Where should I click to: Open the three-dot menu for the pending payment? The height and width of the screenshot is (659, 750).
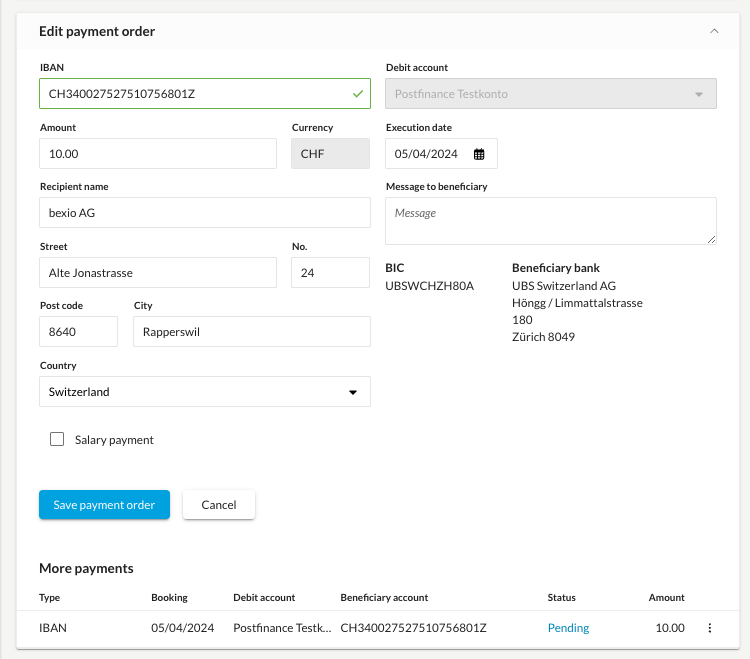(x=710, y=628)
